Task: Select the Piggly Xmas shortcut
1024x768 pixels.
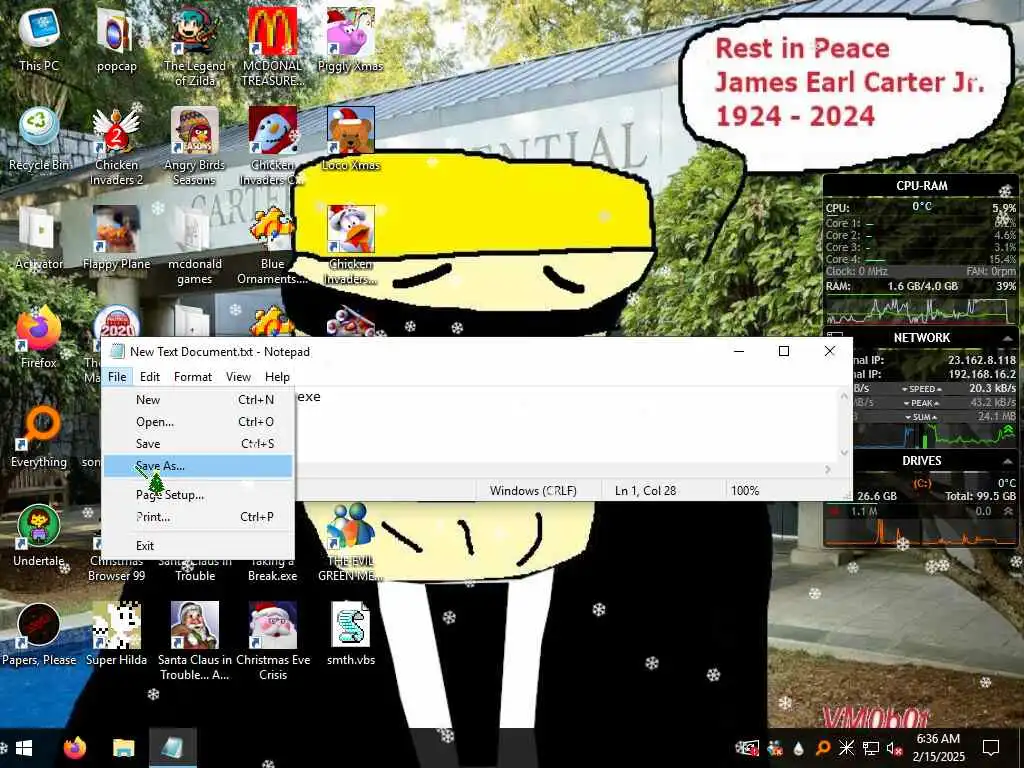Action: 351,39
